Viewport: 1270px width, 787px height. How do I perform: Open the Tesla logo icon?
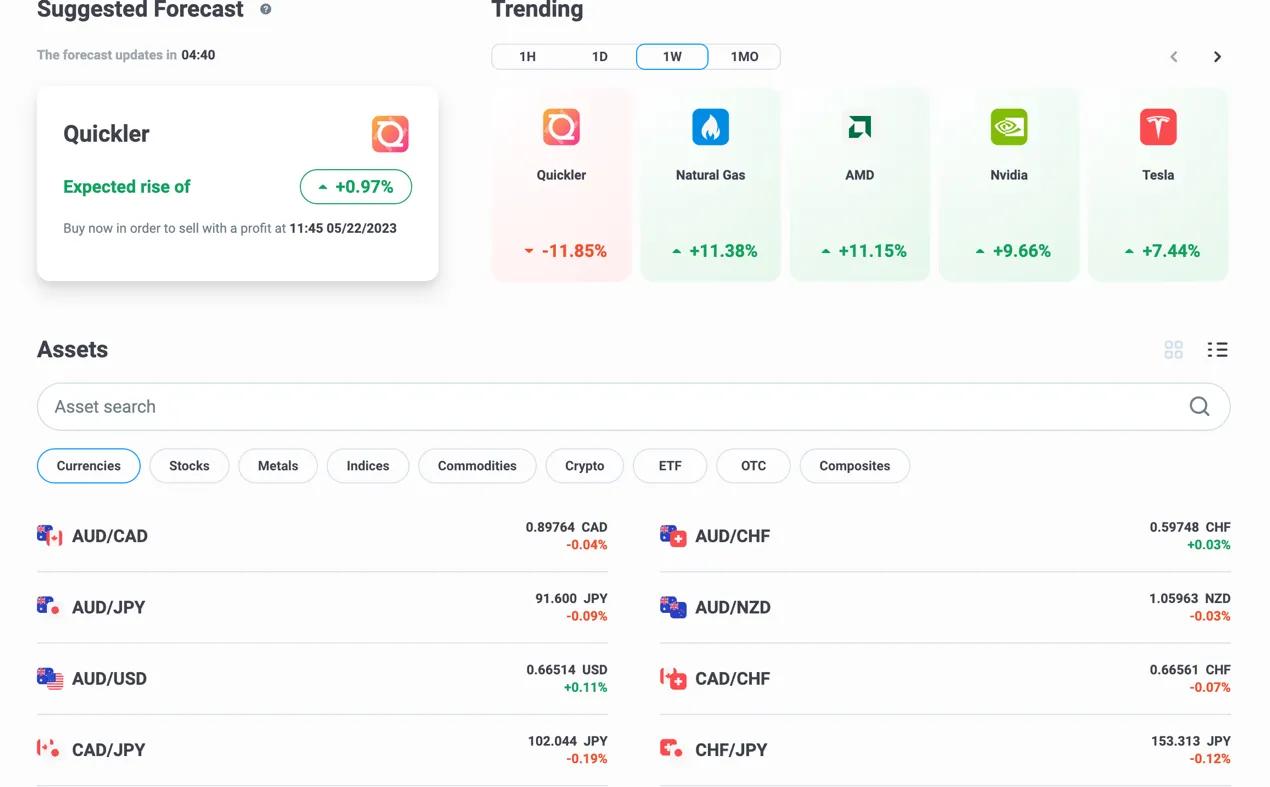point(1158,127)
